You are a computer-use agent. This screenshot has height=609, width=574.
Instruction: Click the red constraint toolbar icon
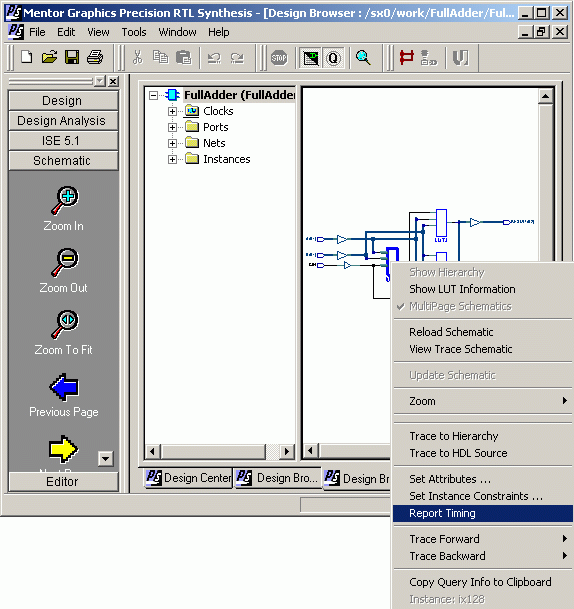407,57
